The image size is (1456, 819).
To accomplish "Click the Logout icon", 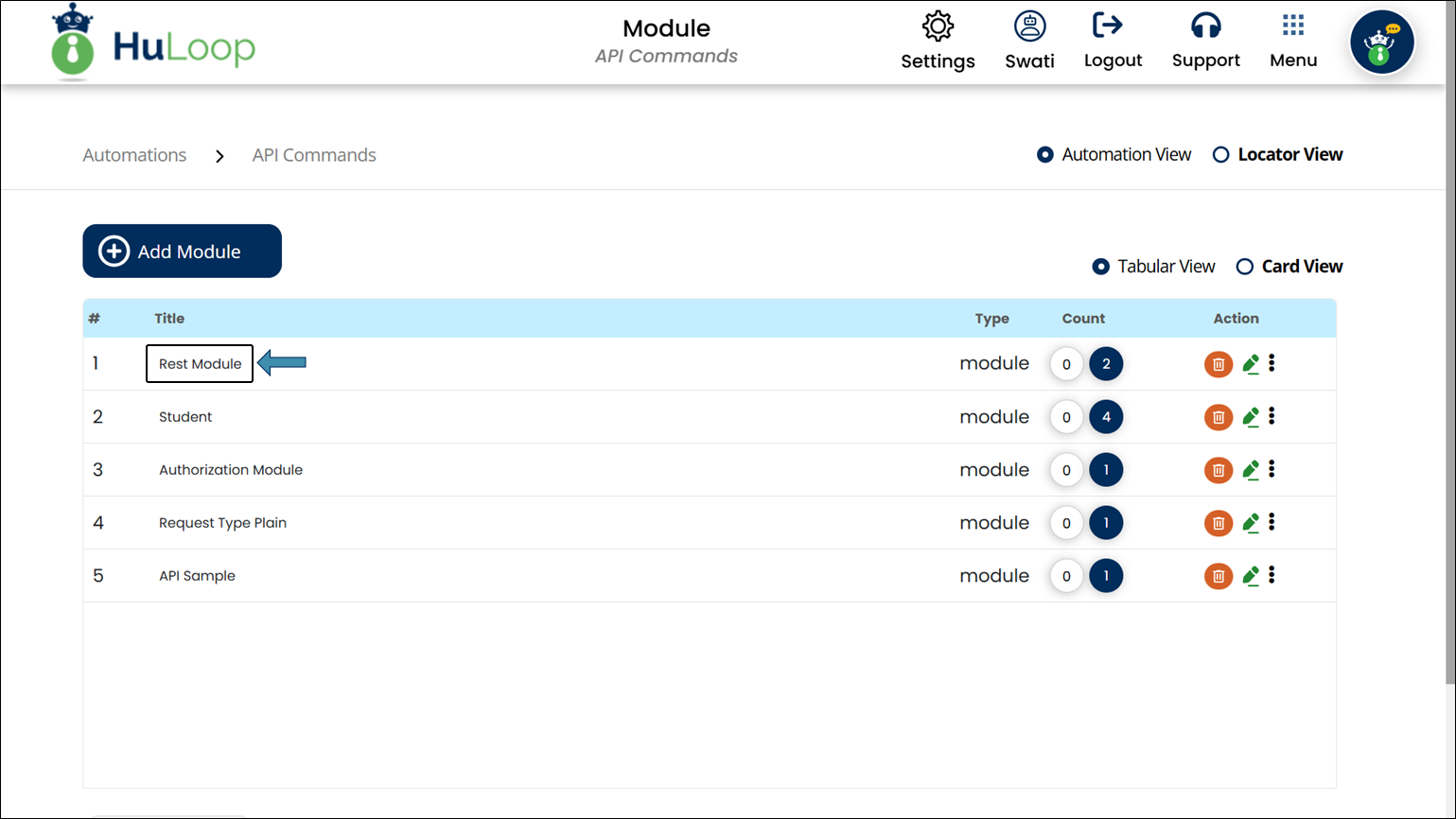I will point(1108,26).
